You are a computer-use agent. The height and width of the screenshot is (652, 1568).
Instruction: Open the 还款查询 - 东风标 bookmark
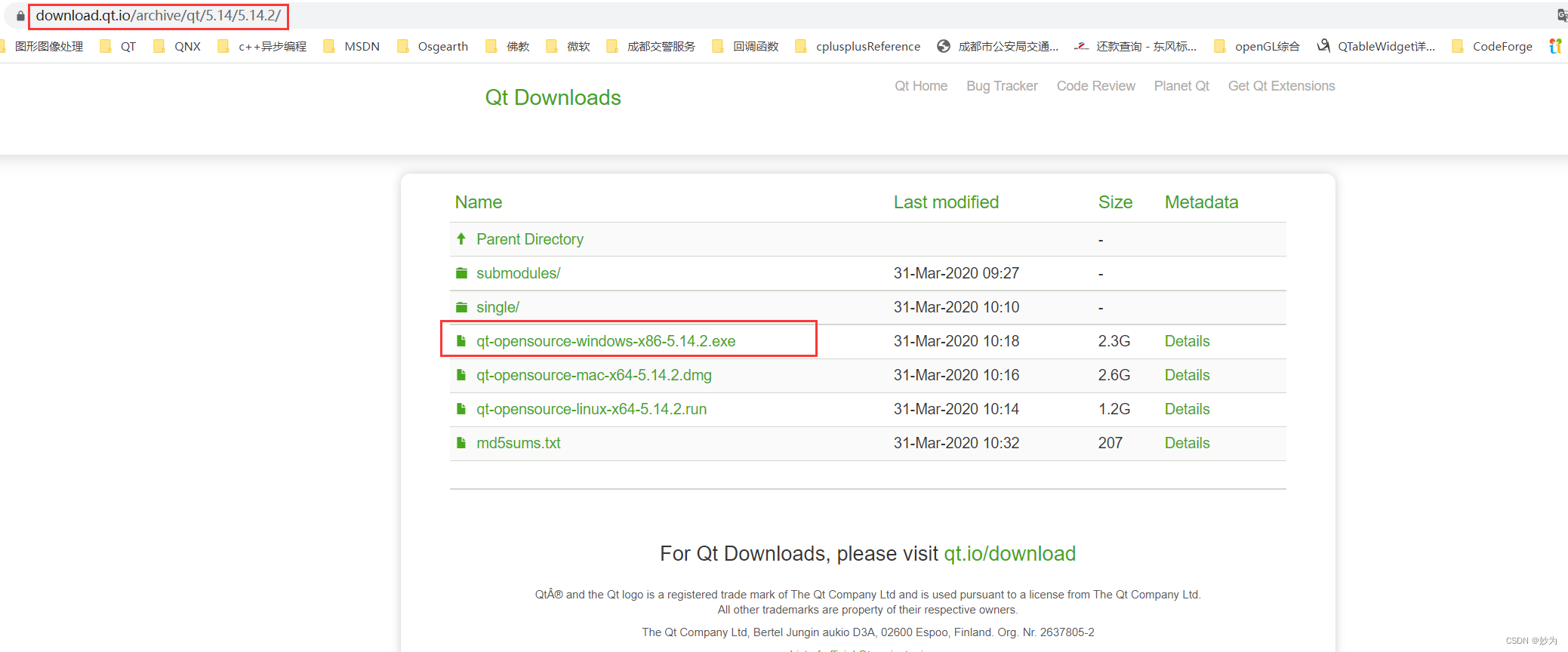1136,47
